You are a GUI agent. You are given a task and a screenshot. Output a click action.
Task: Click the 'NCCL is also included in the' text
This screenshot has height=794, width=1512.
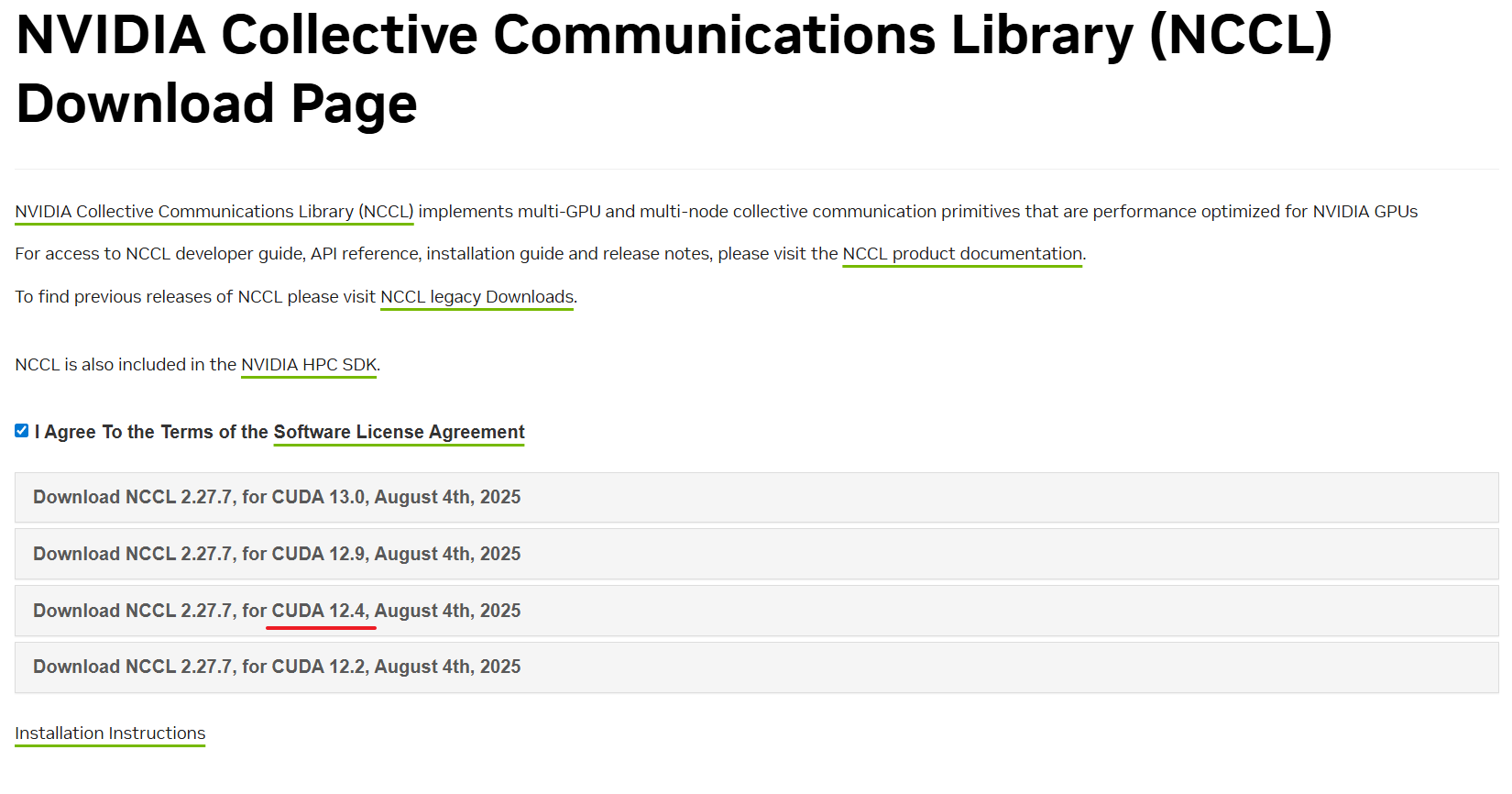[126, 365]
